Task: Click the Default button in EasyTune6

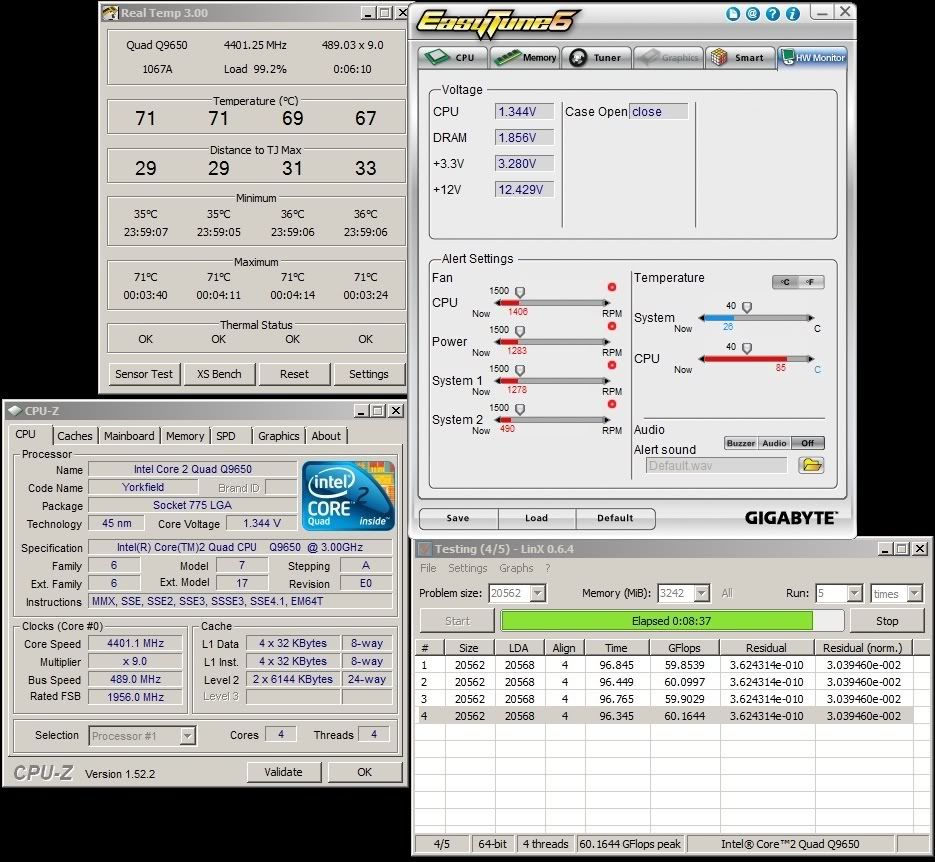Action: coord(615,518)
